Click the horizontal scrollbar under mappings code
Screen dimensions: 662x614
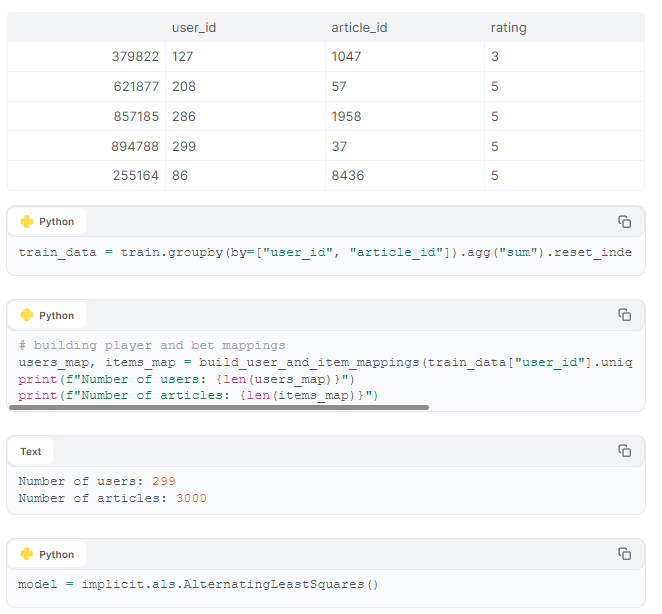(x=219, y=408)
